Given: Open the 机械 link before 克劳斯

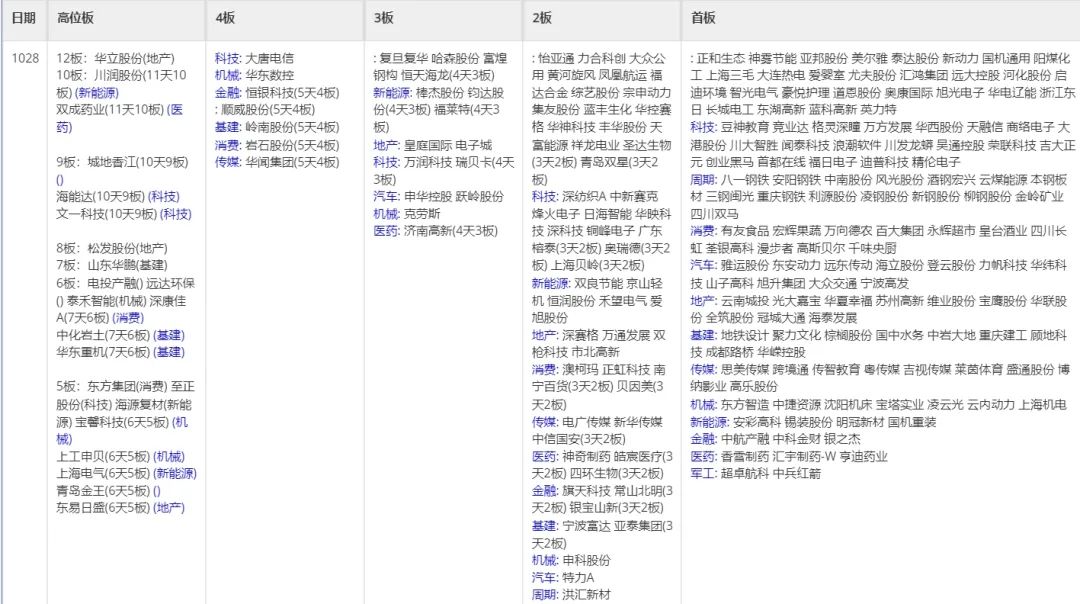Looking at the screenshot, I should [x=386, y=214].
